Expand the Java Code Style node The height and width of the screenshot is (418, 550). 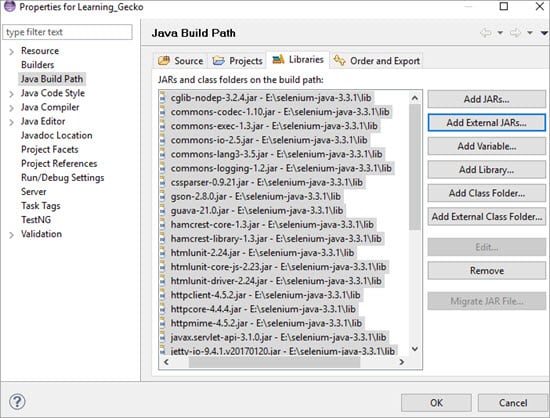click(11, 94)
